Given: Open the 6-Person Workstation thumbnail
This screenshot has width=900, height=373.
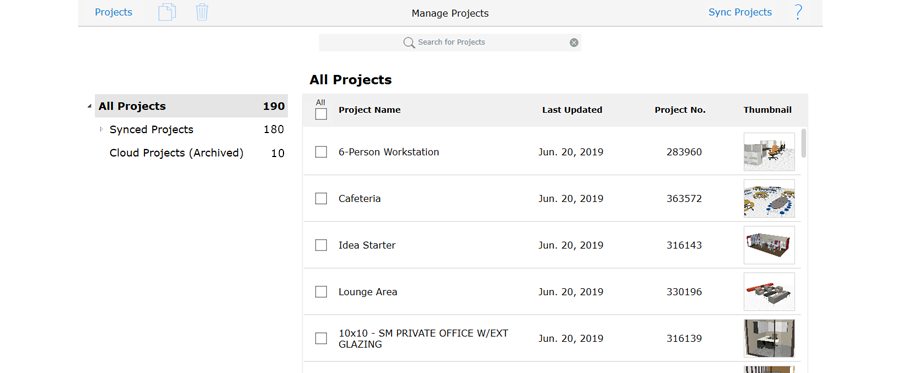Looking at the screenshot, I should (x=769, y=151).
